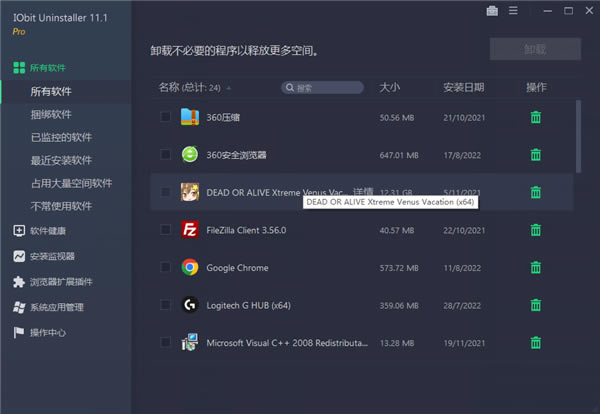Click the 19/11/2021 install date
The image size is (600, 414).
[464, 343]
